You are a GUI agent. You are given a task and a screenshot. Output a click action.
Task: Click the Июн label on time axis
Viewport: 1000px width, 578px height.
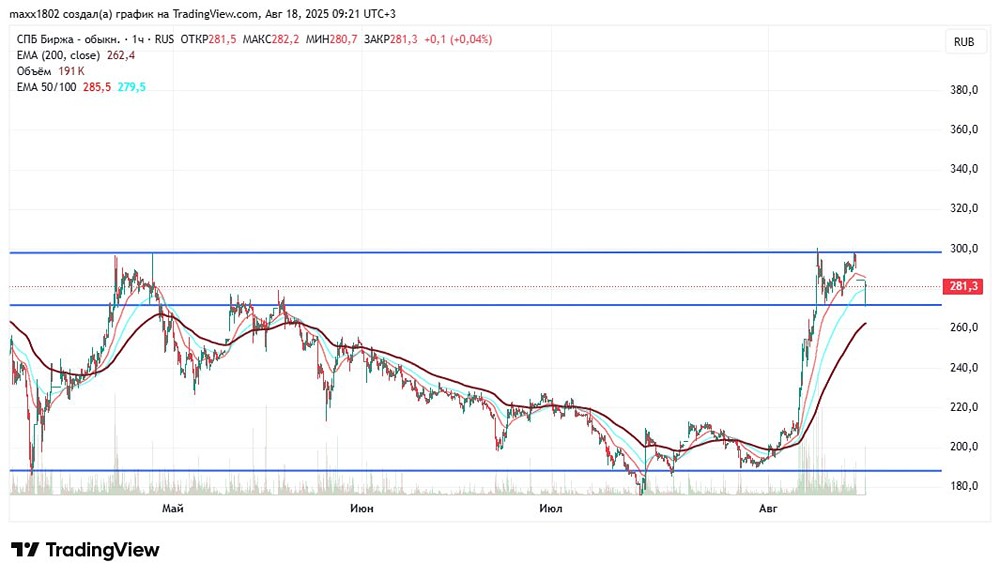pos(362,508)
